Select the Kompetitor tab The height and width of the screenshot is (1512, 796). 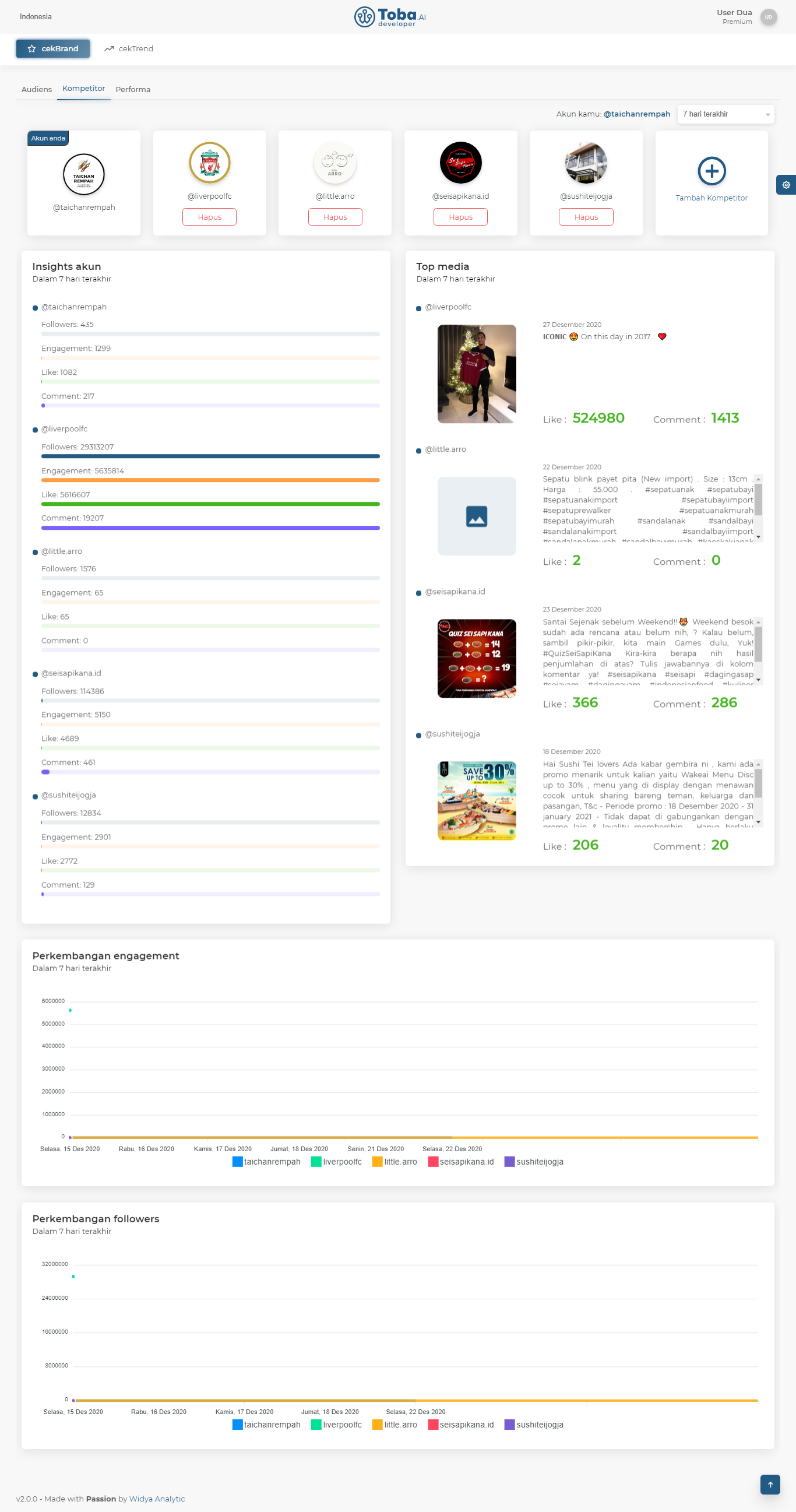[x=83, y=89]
